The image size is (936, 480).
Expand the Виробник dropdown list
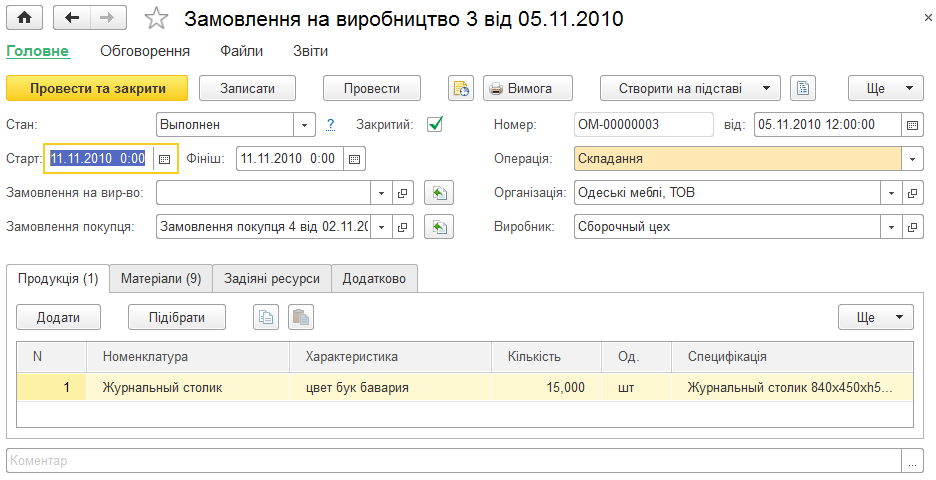pyautogui.click(x=891, y=227)
